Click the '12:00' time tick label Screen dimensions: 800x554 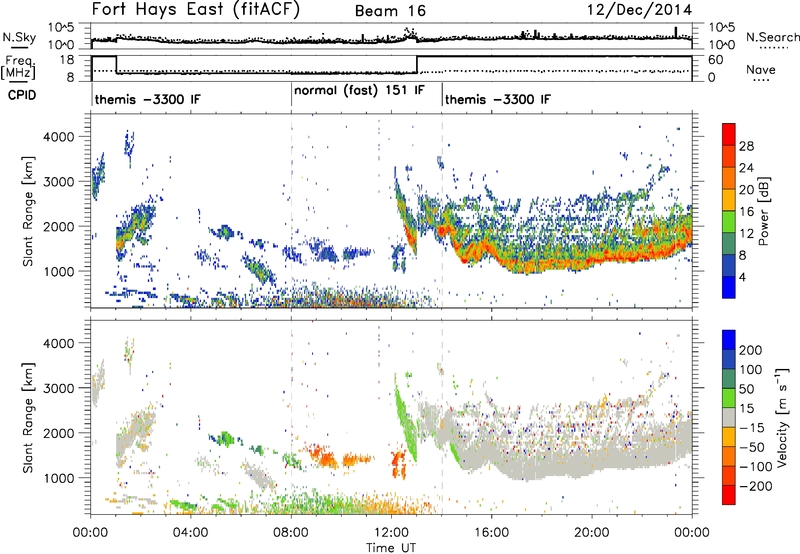coord(391,533)
